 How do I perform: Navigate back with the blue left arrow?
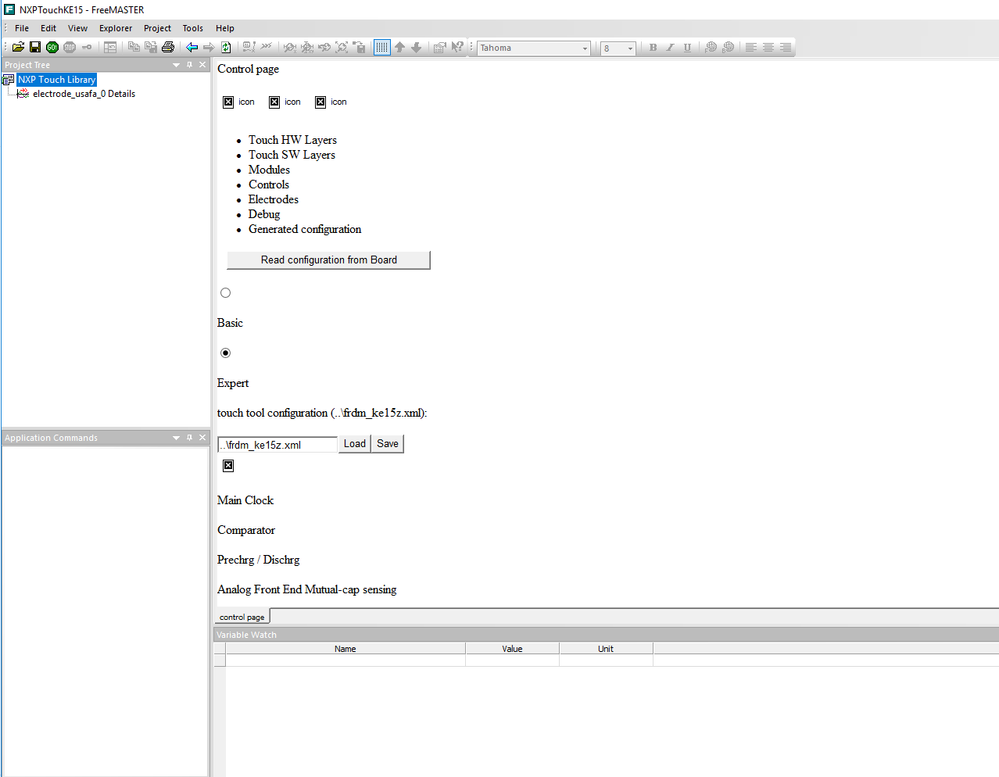192,47
